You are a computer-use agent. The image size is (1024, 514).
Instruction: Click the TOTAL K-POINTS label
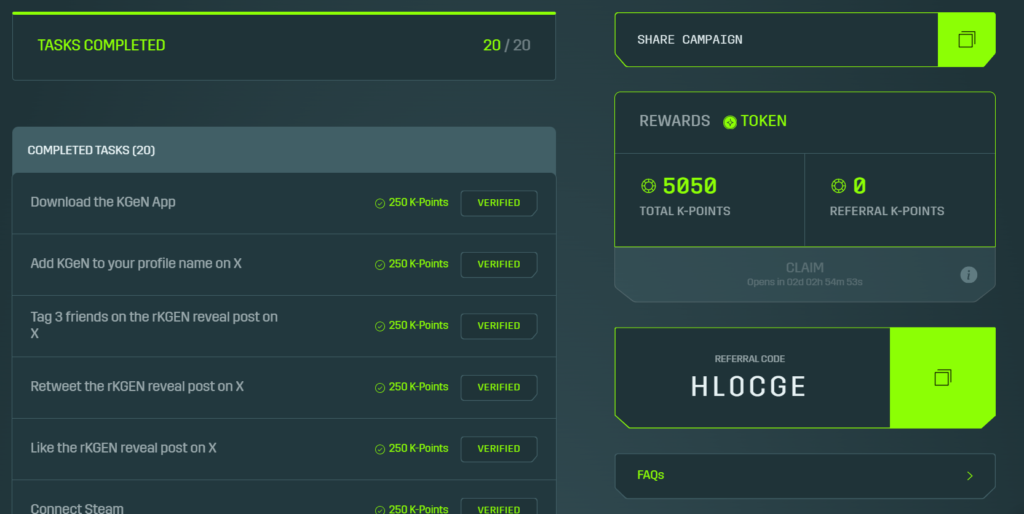tap(684, 211)
